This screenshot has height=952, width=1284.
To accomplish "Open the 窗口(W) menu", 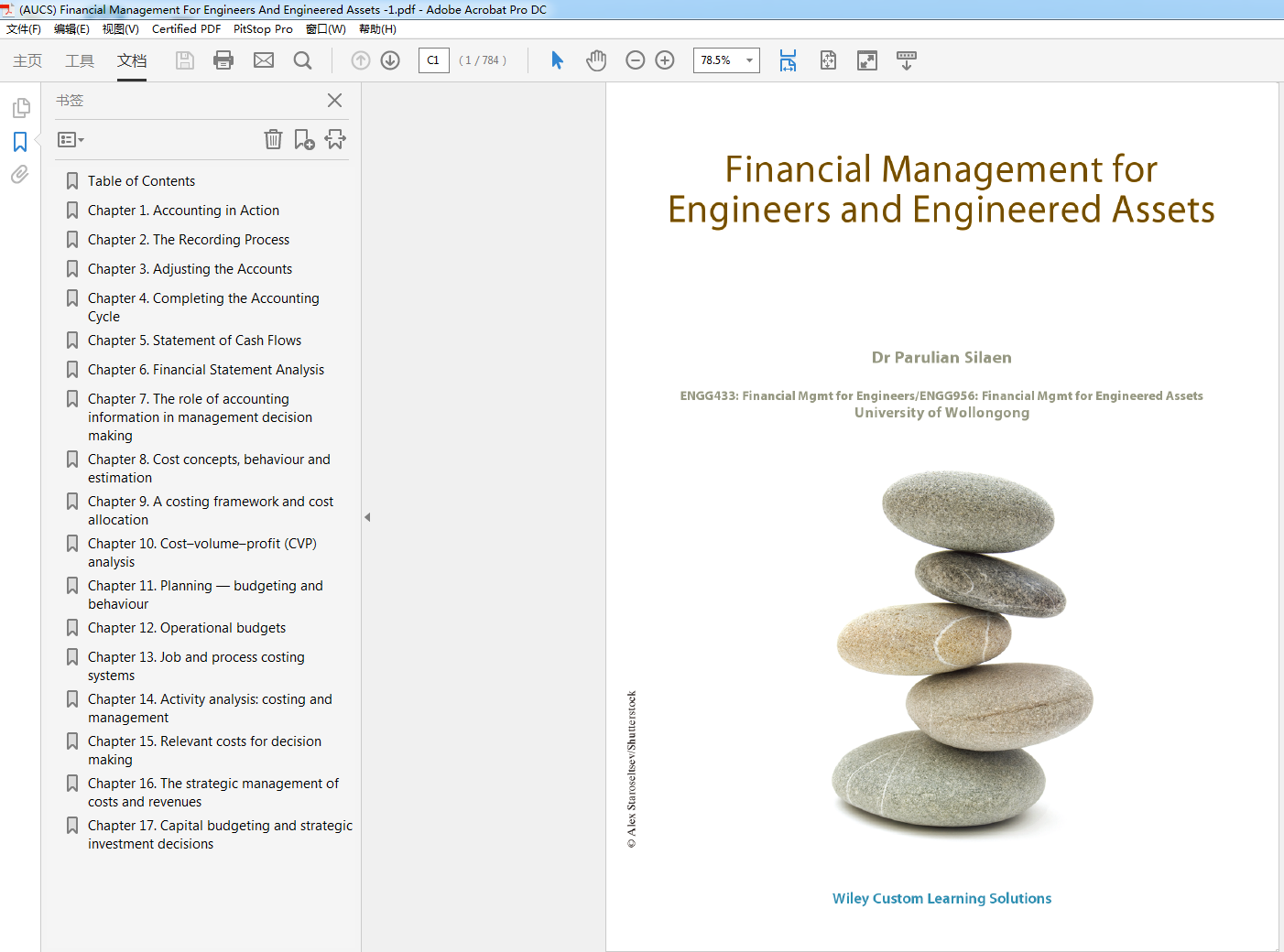I will point(326,29).
